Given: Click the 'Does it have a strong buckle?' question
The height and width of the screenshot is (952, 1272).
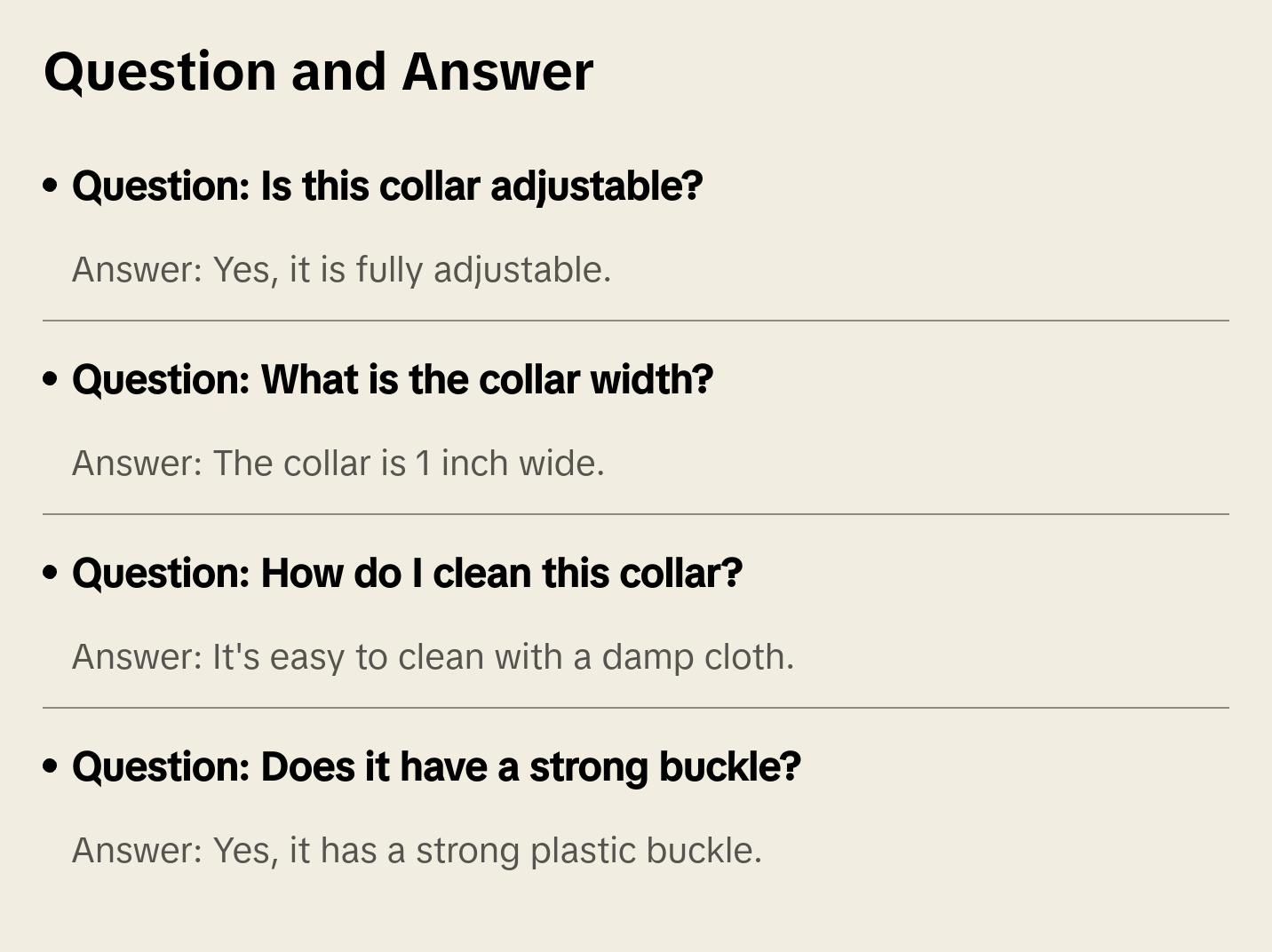Looking at the screenshot, I should tap(436, 767).
